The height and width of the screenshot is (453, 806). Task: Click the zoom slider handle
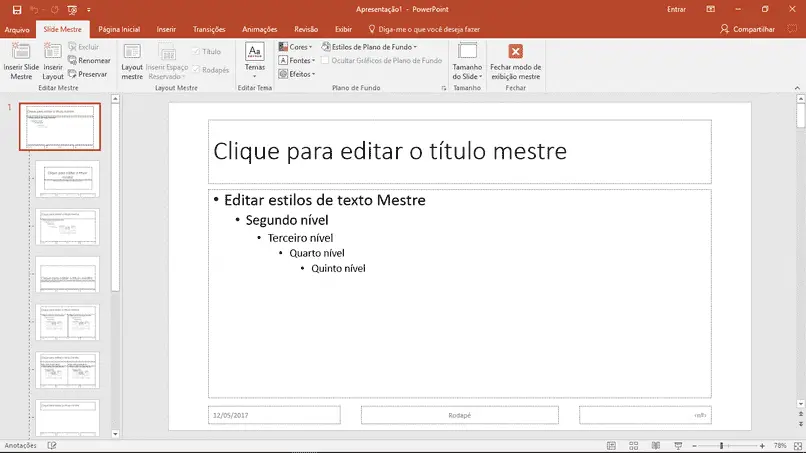[722, 446]
